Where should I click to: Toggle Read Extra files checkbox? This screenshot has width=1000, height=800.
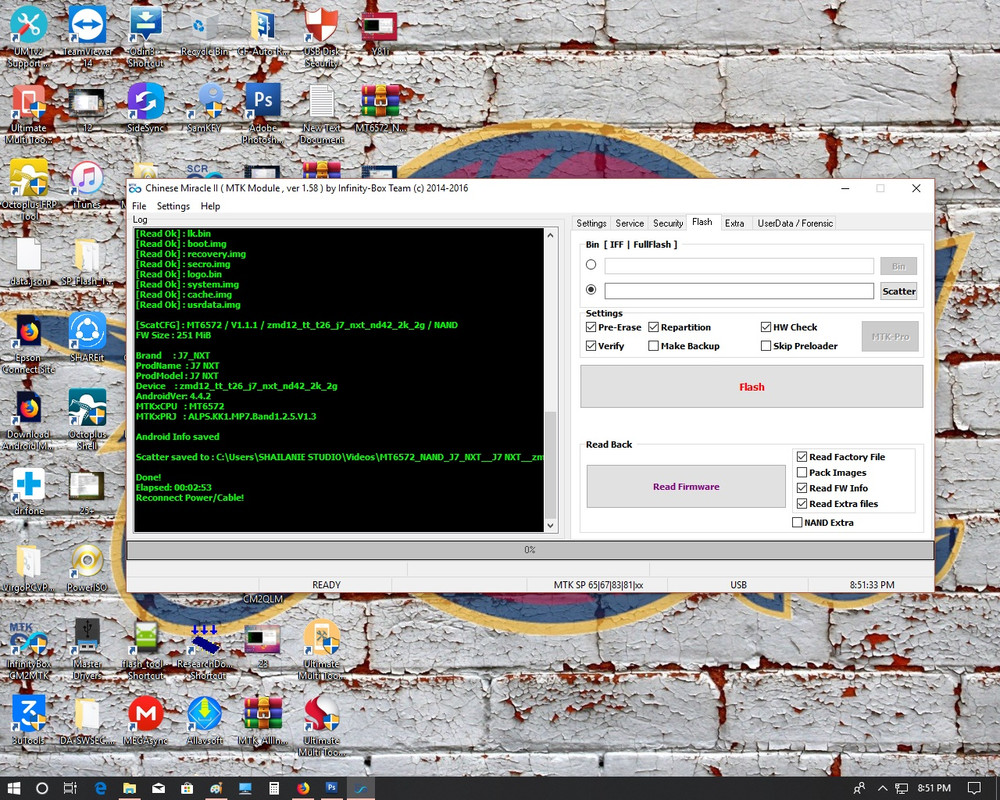(x=802, y=504)
